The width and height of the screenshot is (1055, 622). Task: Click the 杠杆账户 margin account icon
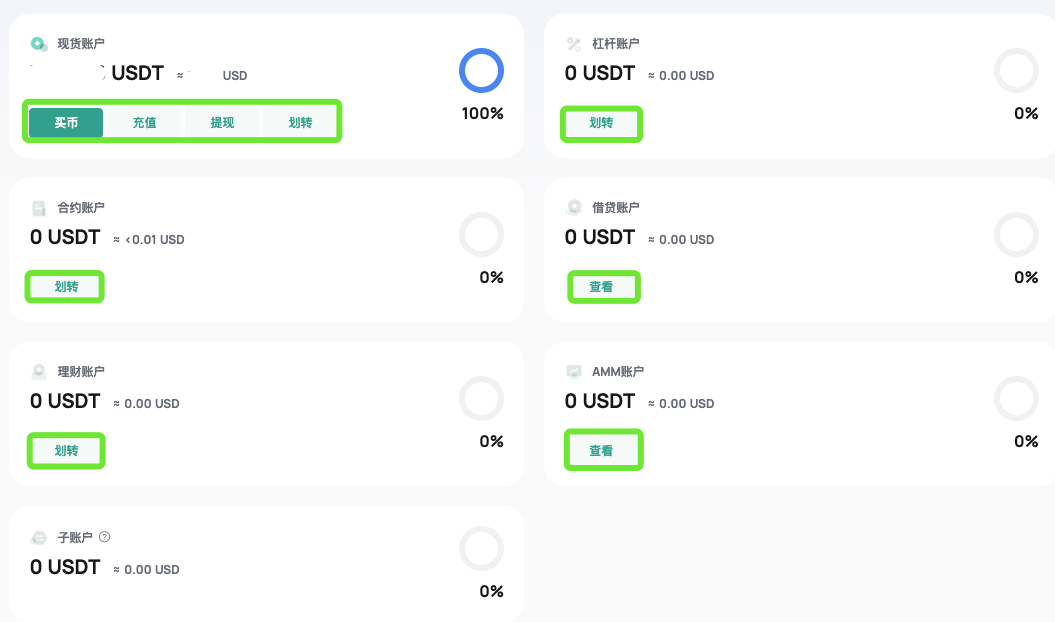(x=574, y=44)
